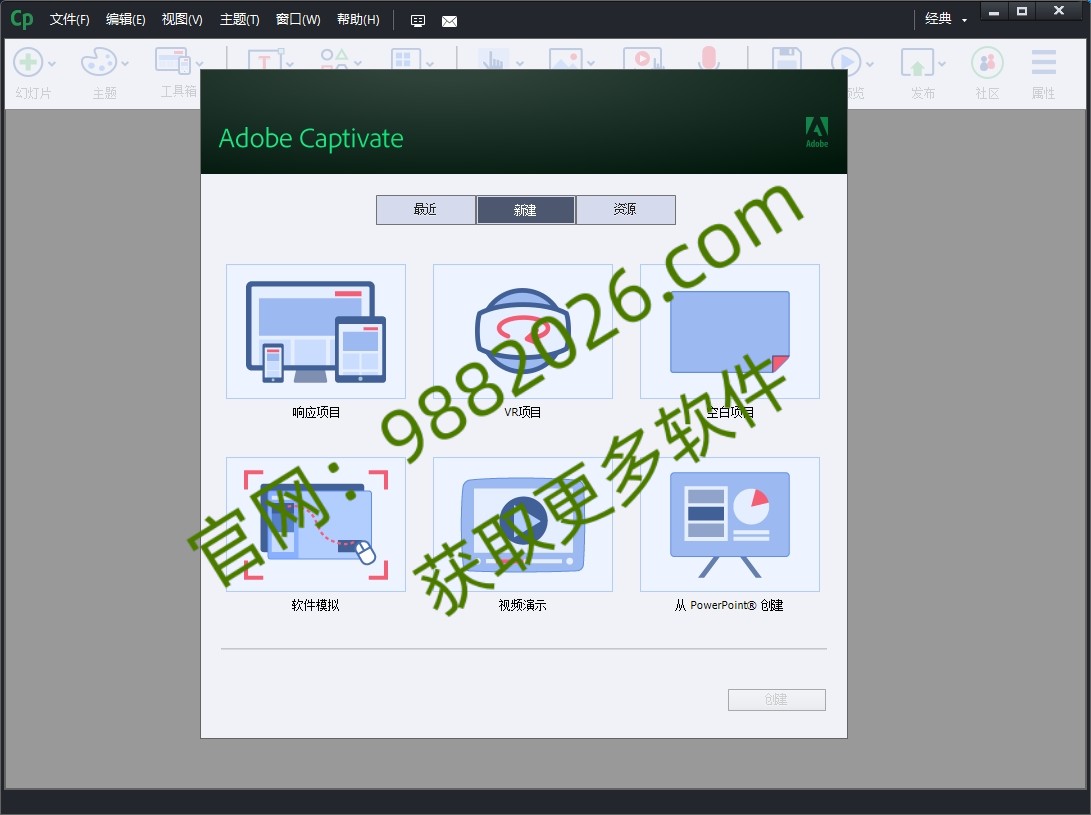
Task: Select the 视频演示 video demo thumbnail
Action: tap(523, 524)
